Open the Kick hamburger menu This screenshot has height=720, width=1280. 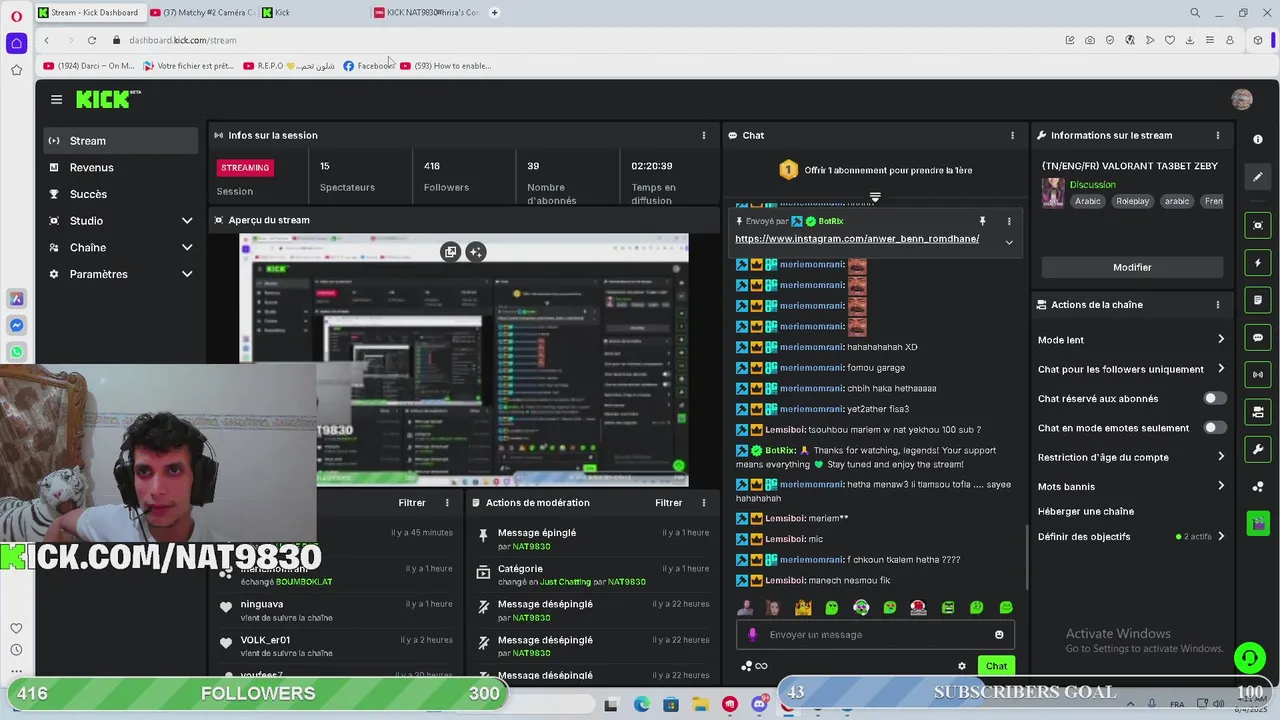pos(56,99)
